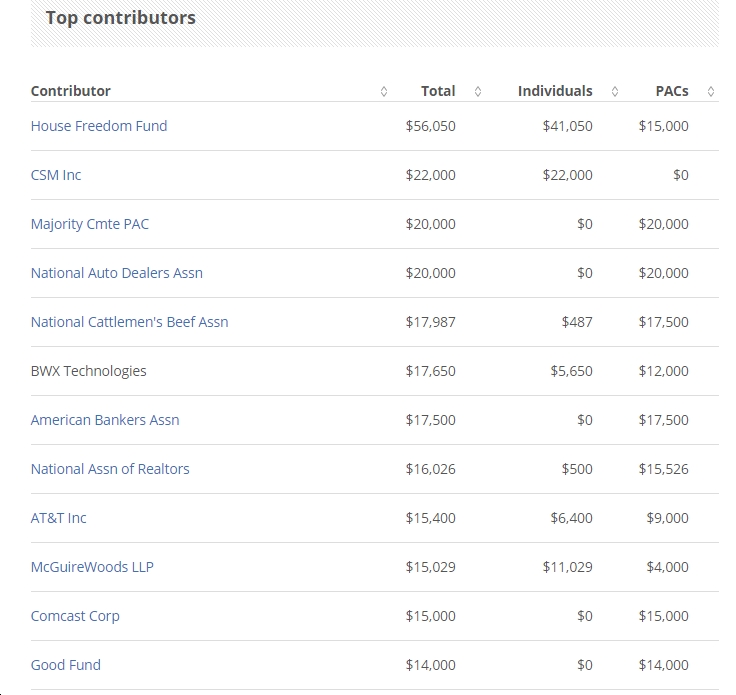Select the $15,400 total for AT&T

[430, 518]
